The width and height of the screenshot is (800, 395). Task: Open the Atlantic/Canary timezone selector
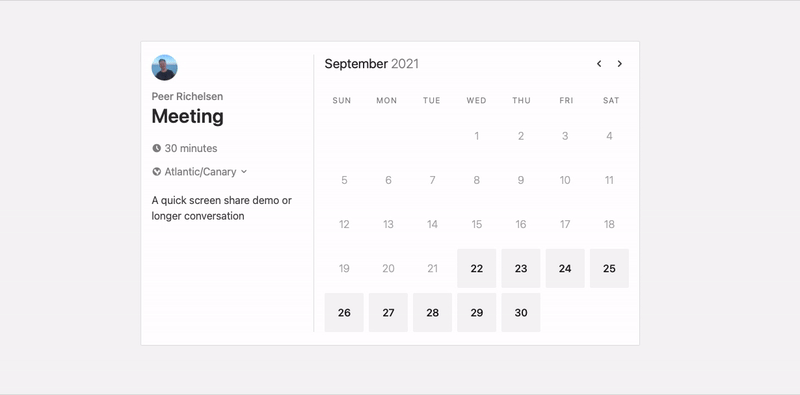pos(200,172)
